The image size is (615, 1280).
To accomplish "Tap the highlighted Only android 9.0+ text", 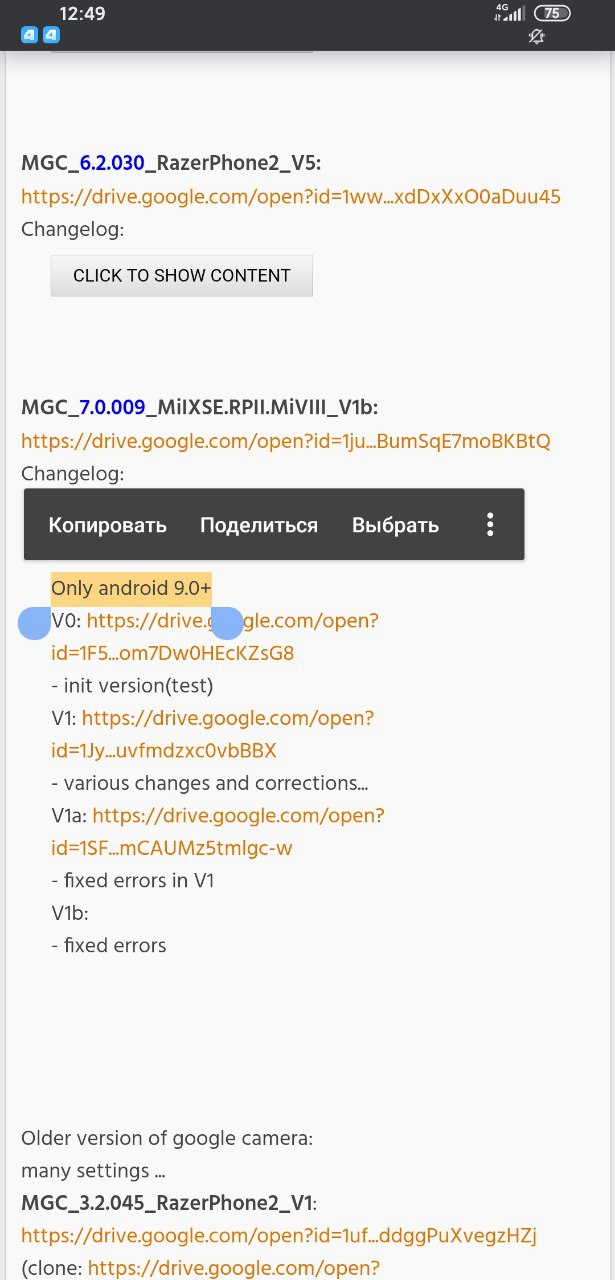I will point(131,588).
